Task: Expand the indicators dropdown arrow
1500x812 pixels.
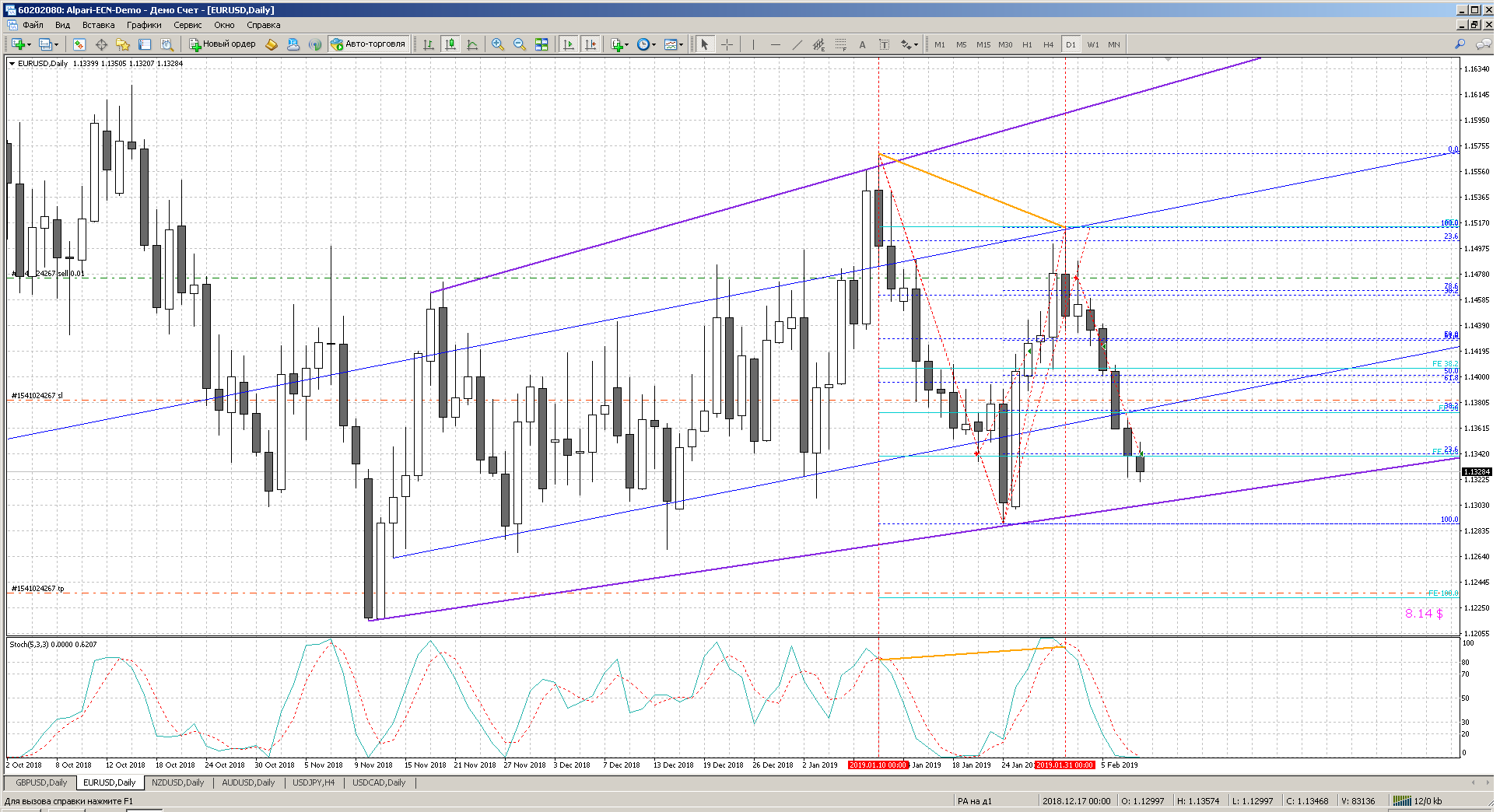Action: point(627,44)
